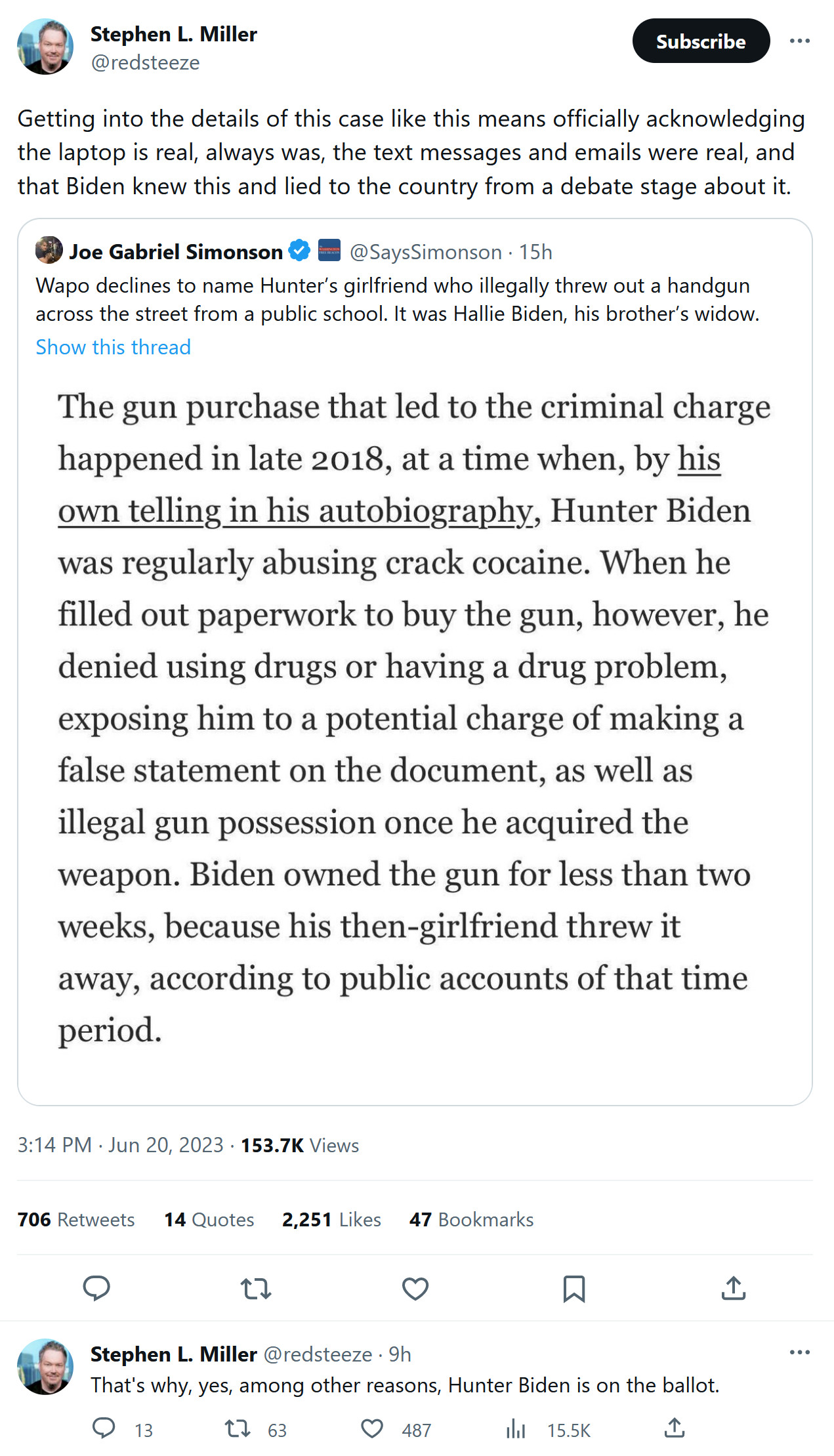Open Stephen L. Miller's profile picture
834x1456 pixels.
[x=45, y=47]
